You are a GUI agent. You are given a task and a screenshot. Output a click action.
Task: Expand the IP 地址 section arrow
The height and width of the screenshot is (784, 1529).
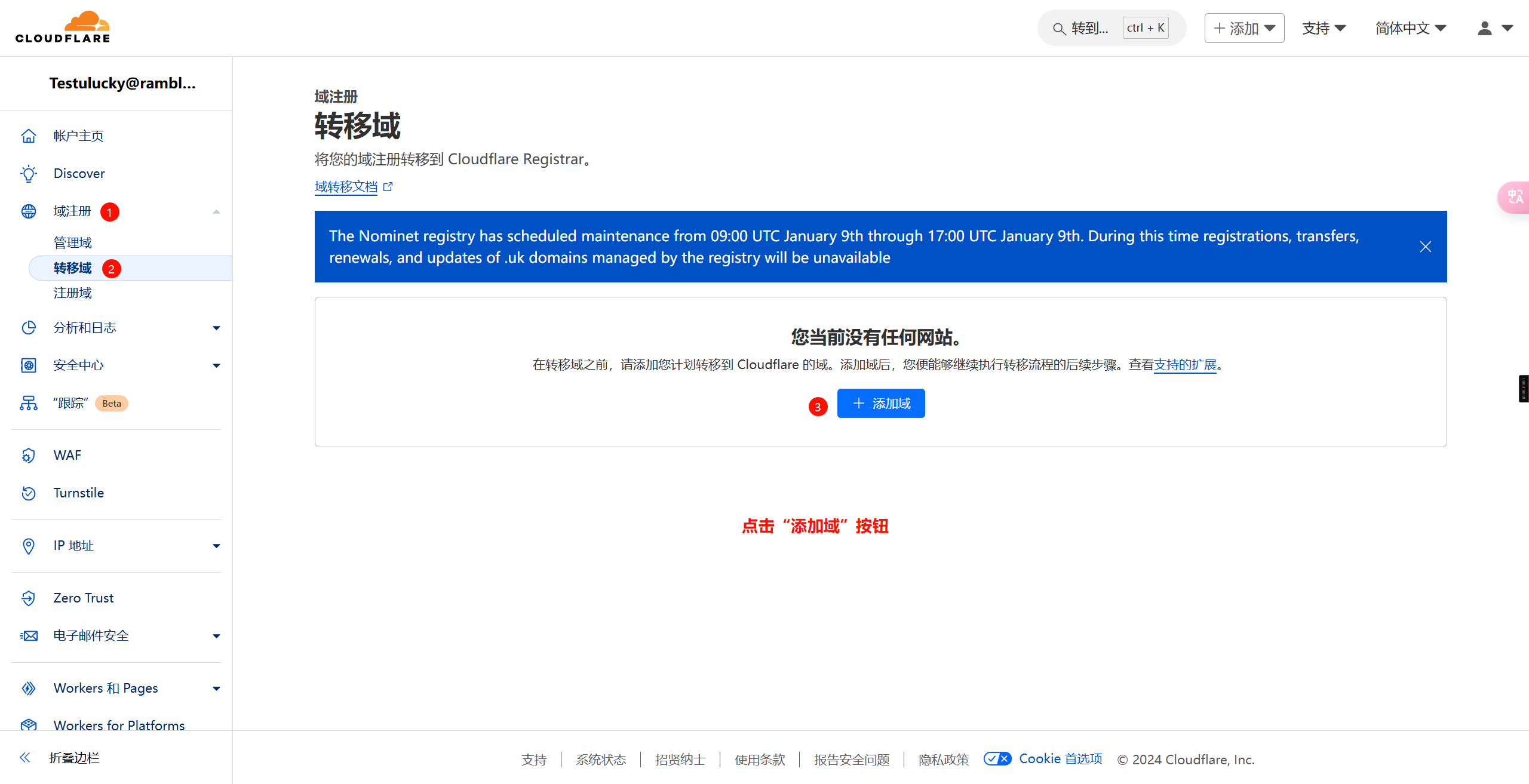(216, 546)
